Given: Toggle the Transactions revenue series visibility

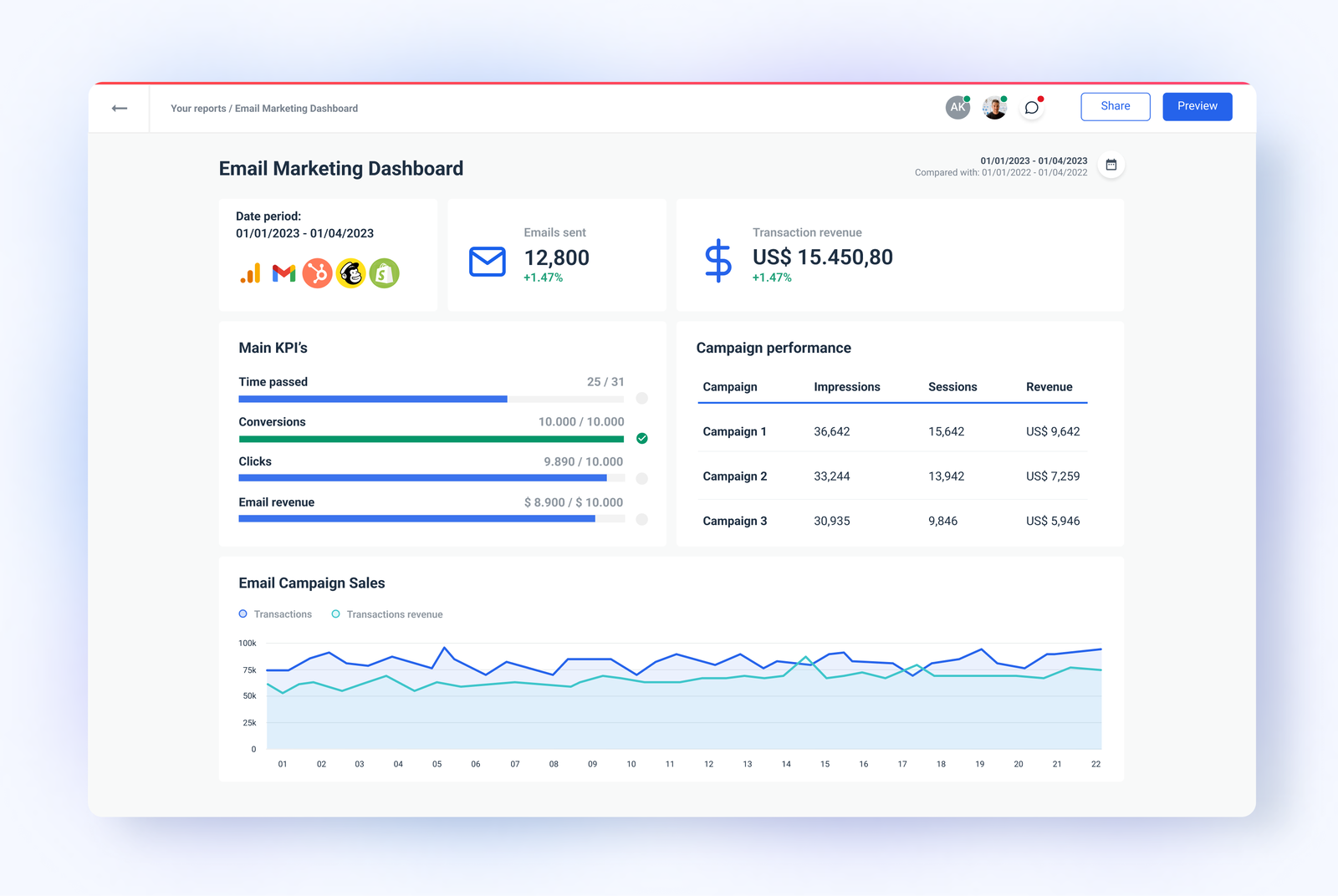Looking at the screenshot, I should (x=386, y=613).
